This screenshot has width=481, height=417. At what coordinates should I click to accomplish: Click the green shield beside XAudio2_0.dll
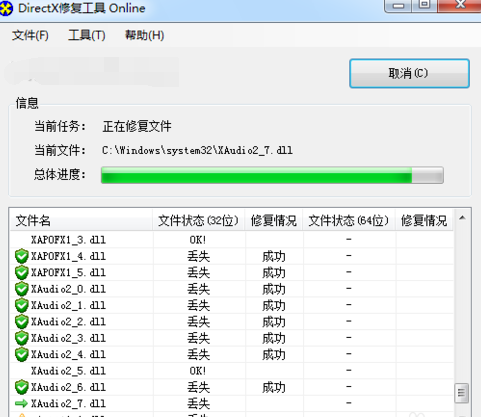pos(22,289)
